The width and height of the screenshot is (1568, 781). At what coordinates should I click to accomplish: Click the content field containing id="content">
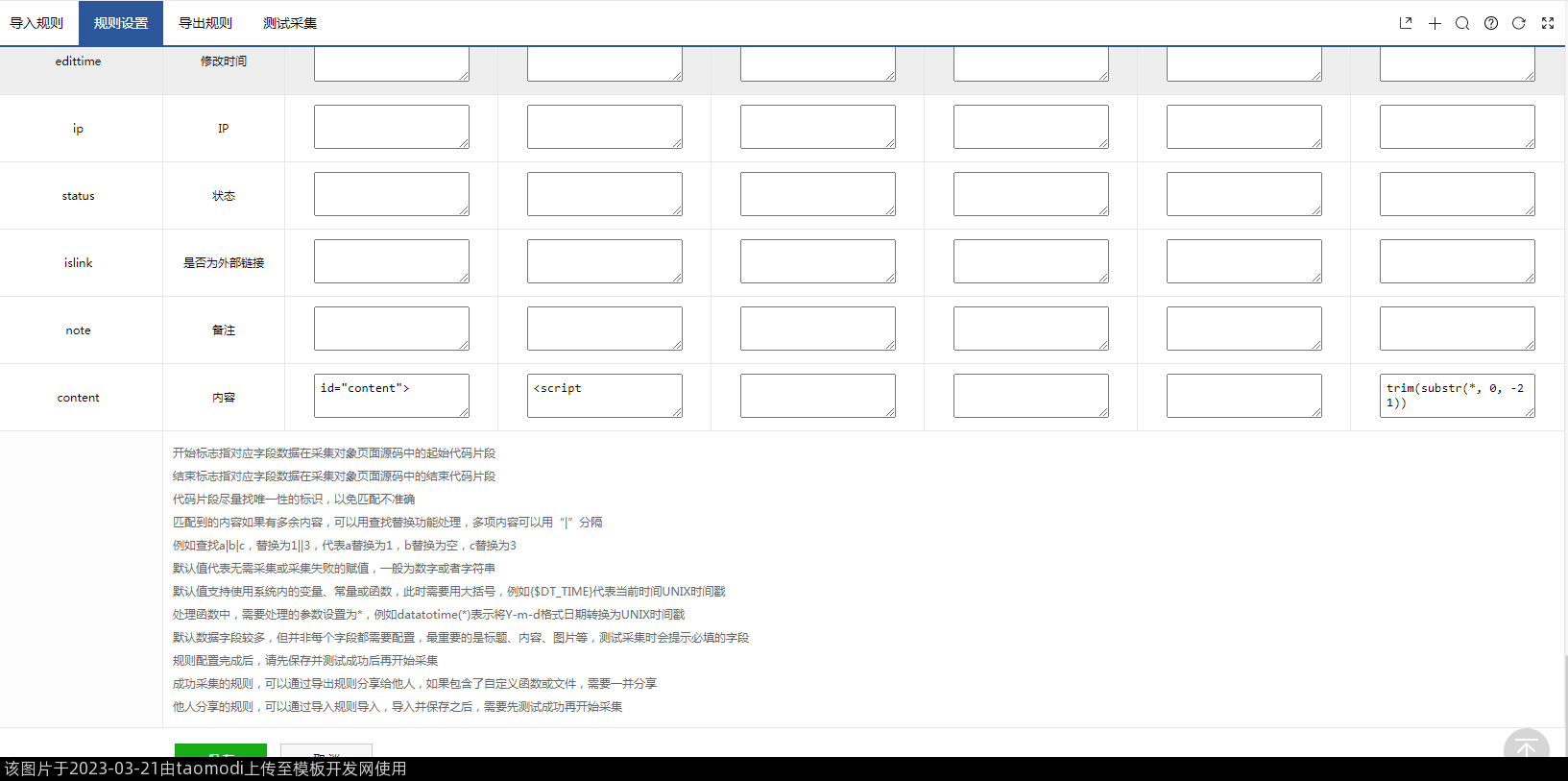[391, 396]
